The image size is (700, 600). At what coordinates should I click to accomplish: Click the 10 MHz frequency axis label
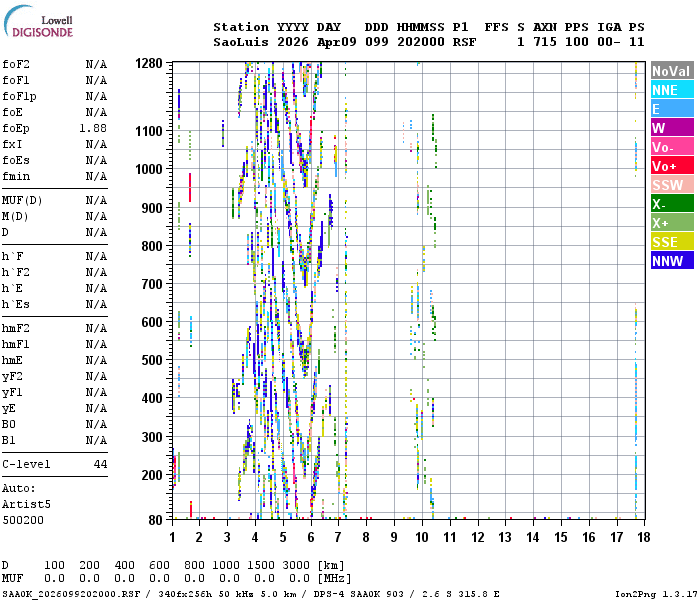tap(422, 537)
